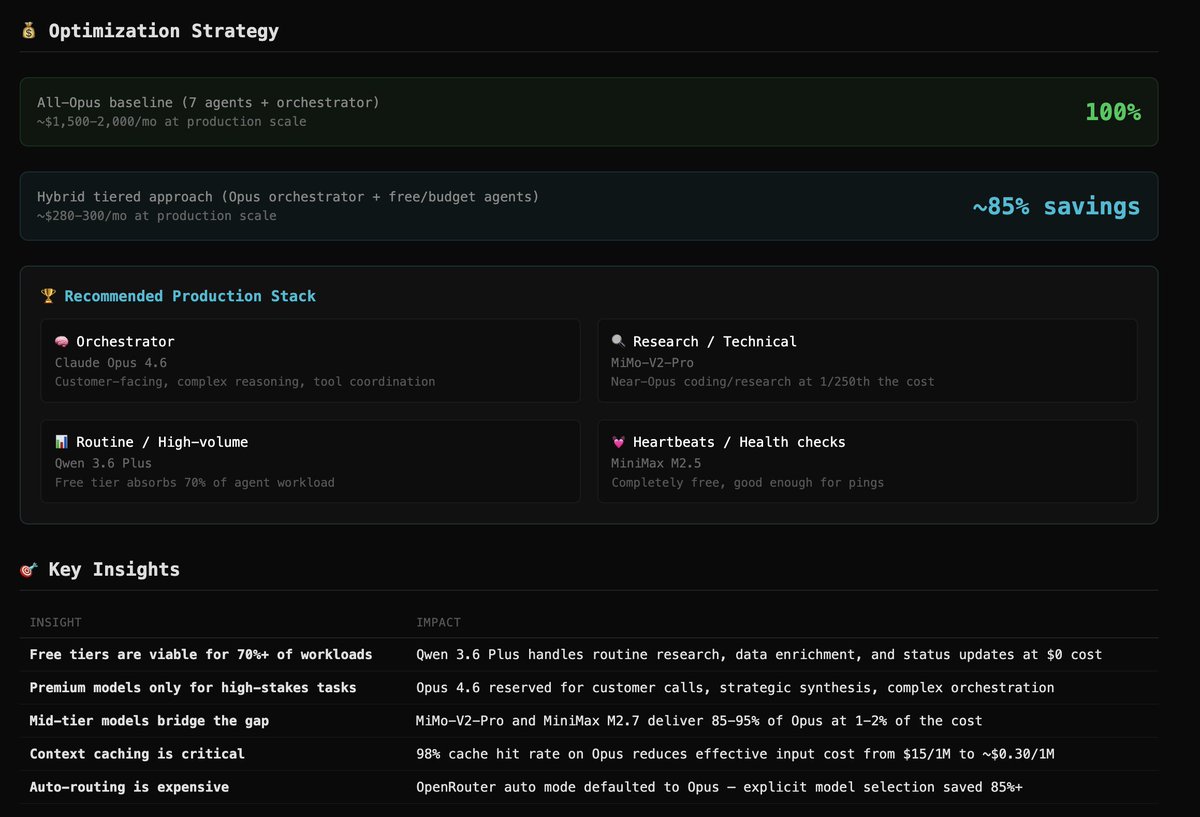Click Near-Opus coding/research description
This screenshot has height=817, width=1200.
[x=773, y=382]
